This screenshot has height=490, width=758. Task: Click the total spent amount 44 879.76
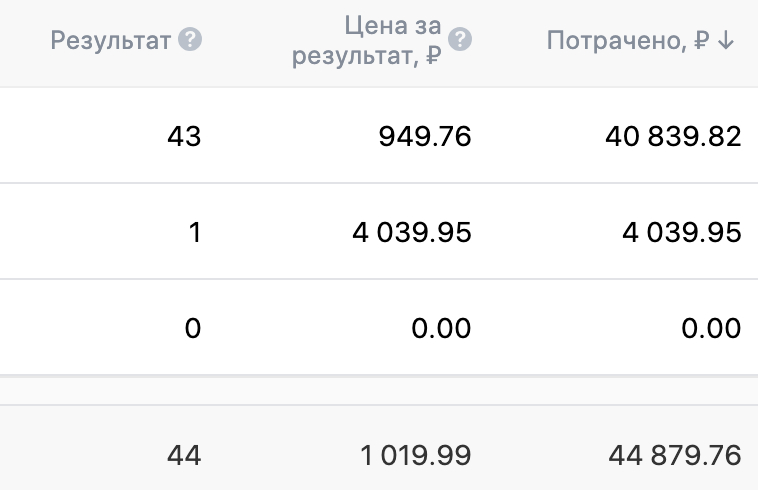675,456
